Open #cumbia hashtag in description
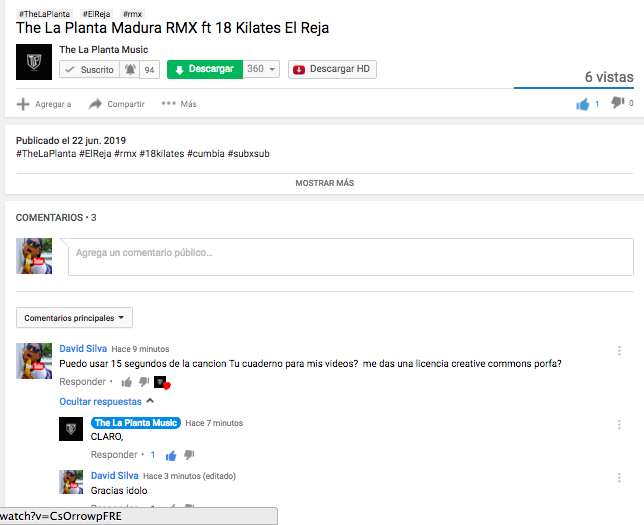The width and height of the screenshot is (644, 525). [x=206, y=154]
